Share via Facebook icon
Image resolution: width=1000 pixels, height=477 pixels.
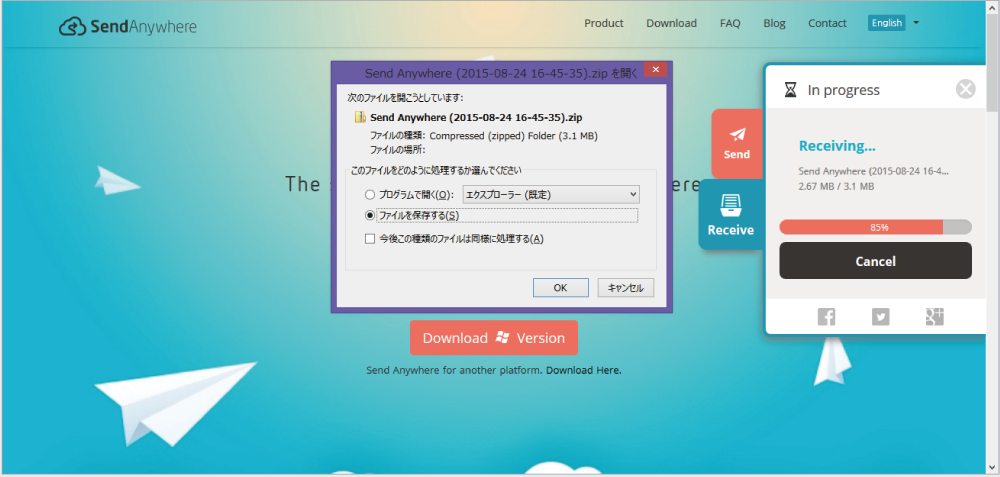[826, 316]
